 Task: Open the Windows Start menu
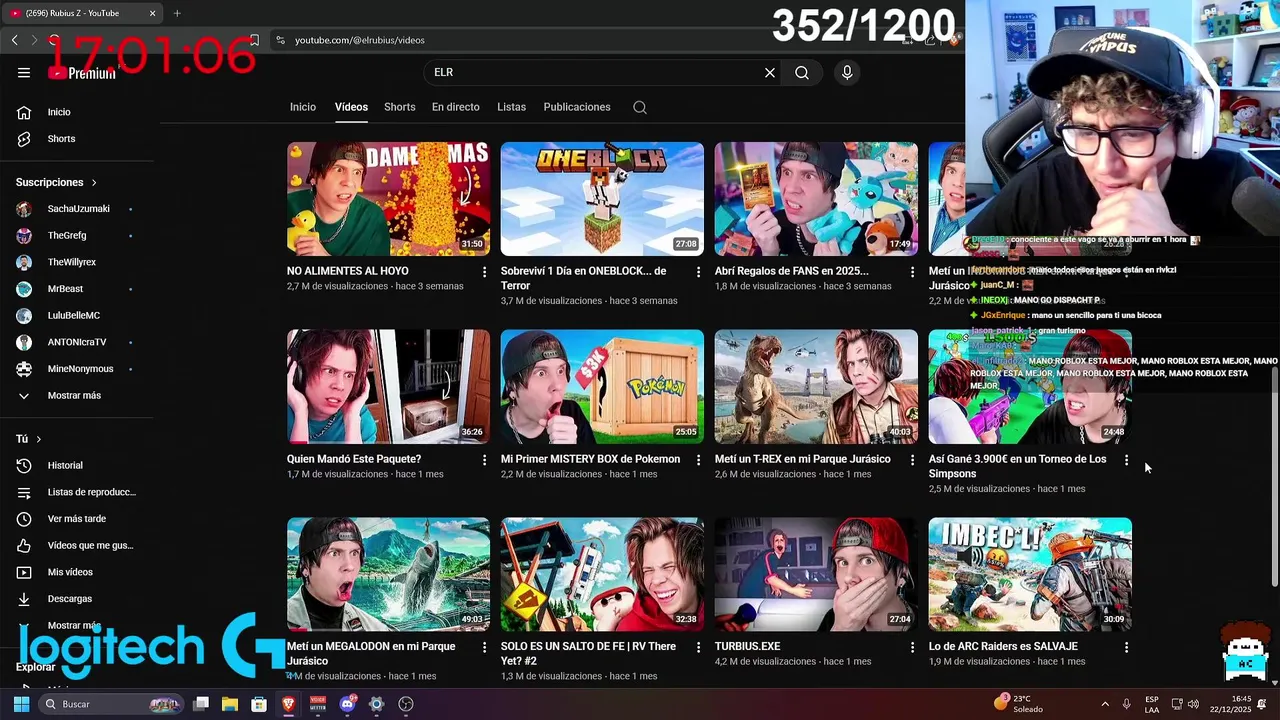tap(21, 704)
